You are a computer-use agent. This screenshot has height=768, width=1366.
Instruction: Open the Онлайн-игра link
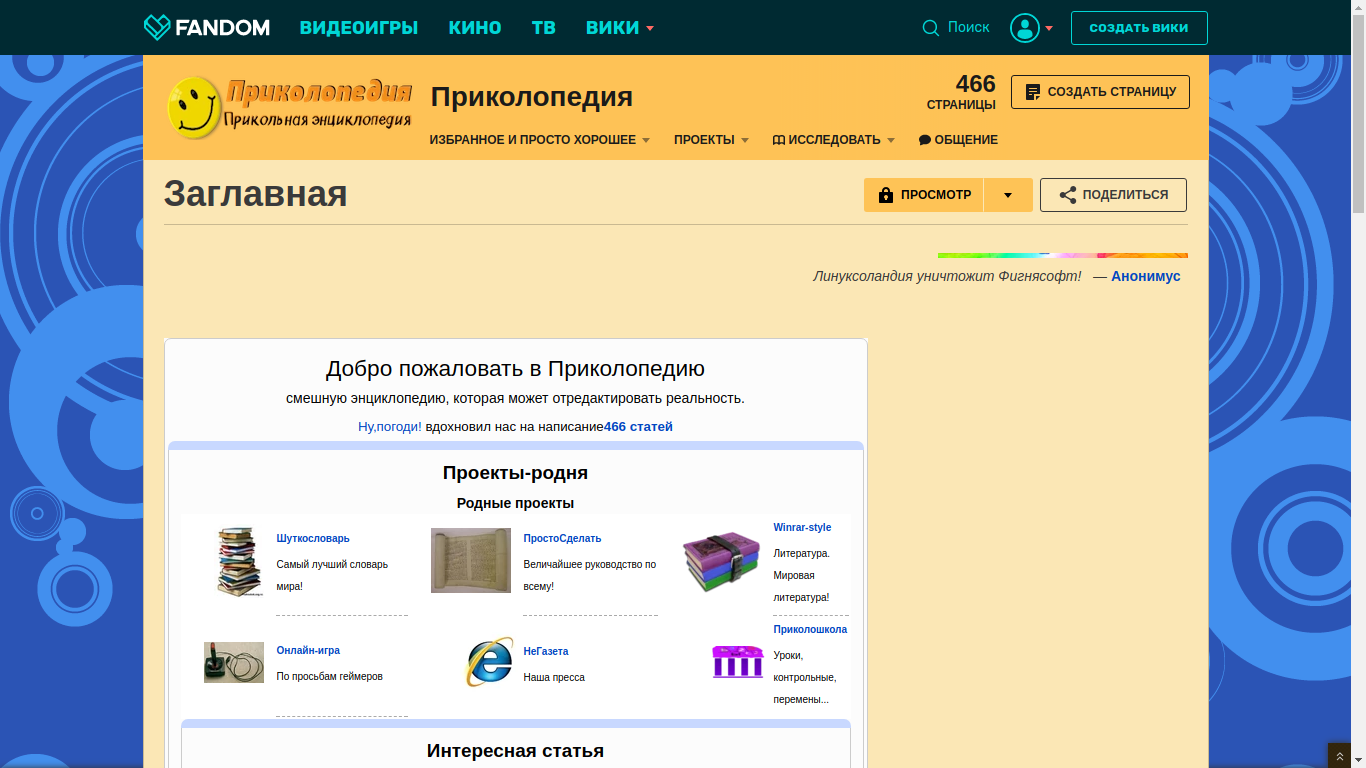[x=308, y=650]
